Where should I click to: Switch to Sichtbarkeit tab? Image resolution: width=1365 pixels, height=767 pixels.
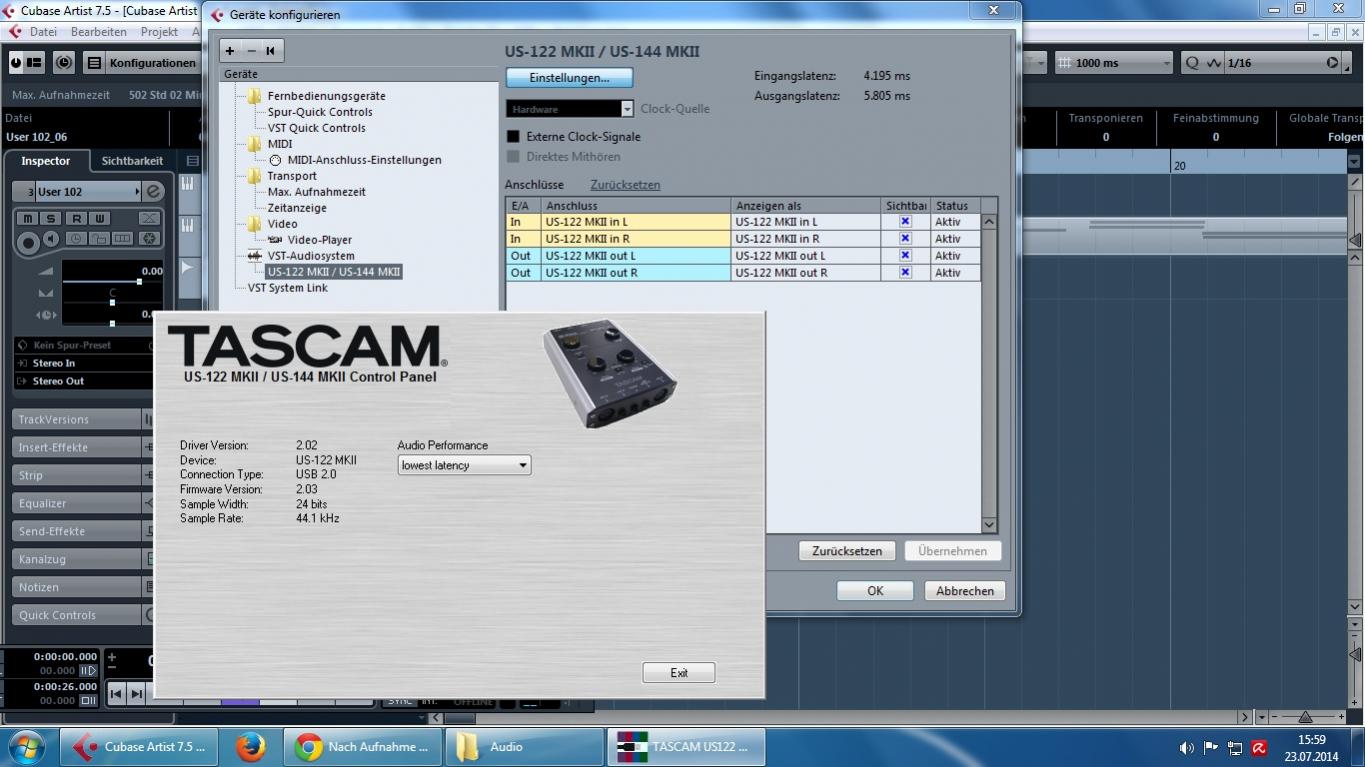132,161
